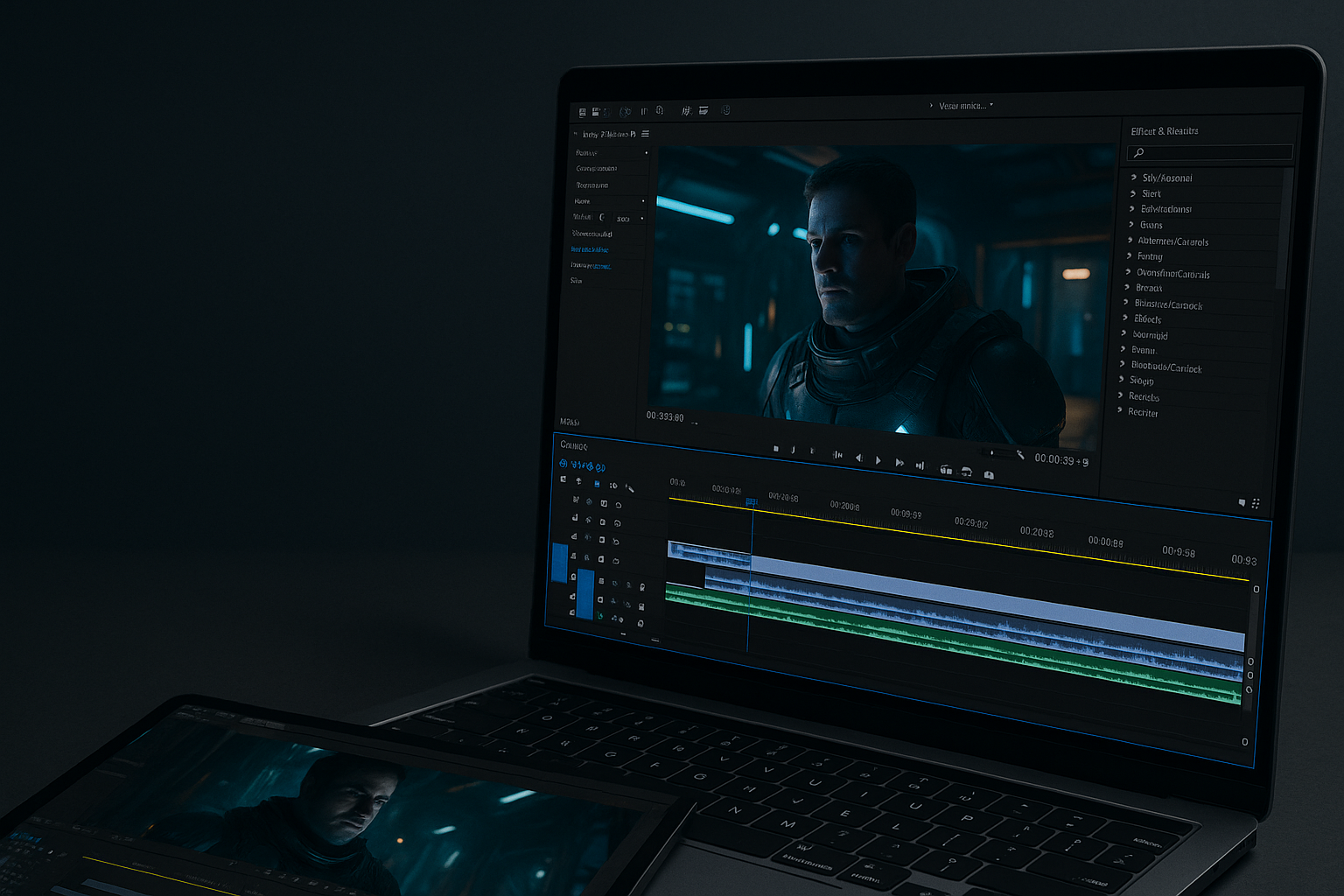Open the dropdown beside the '3:00' value
1344x896 pixels.
pos(641,219)
